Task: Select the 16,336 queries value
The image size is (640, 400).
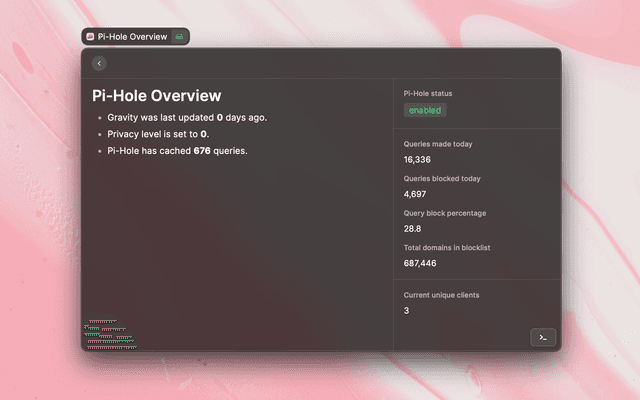Action: [417, 159]
